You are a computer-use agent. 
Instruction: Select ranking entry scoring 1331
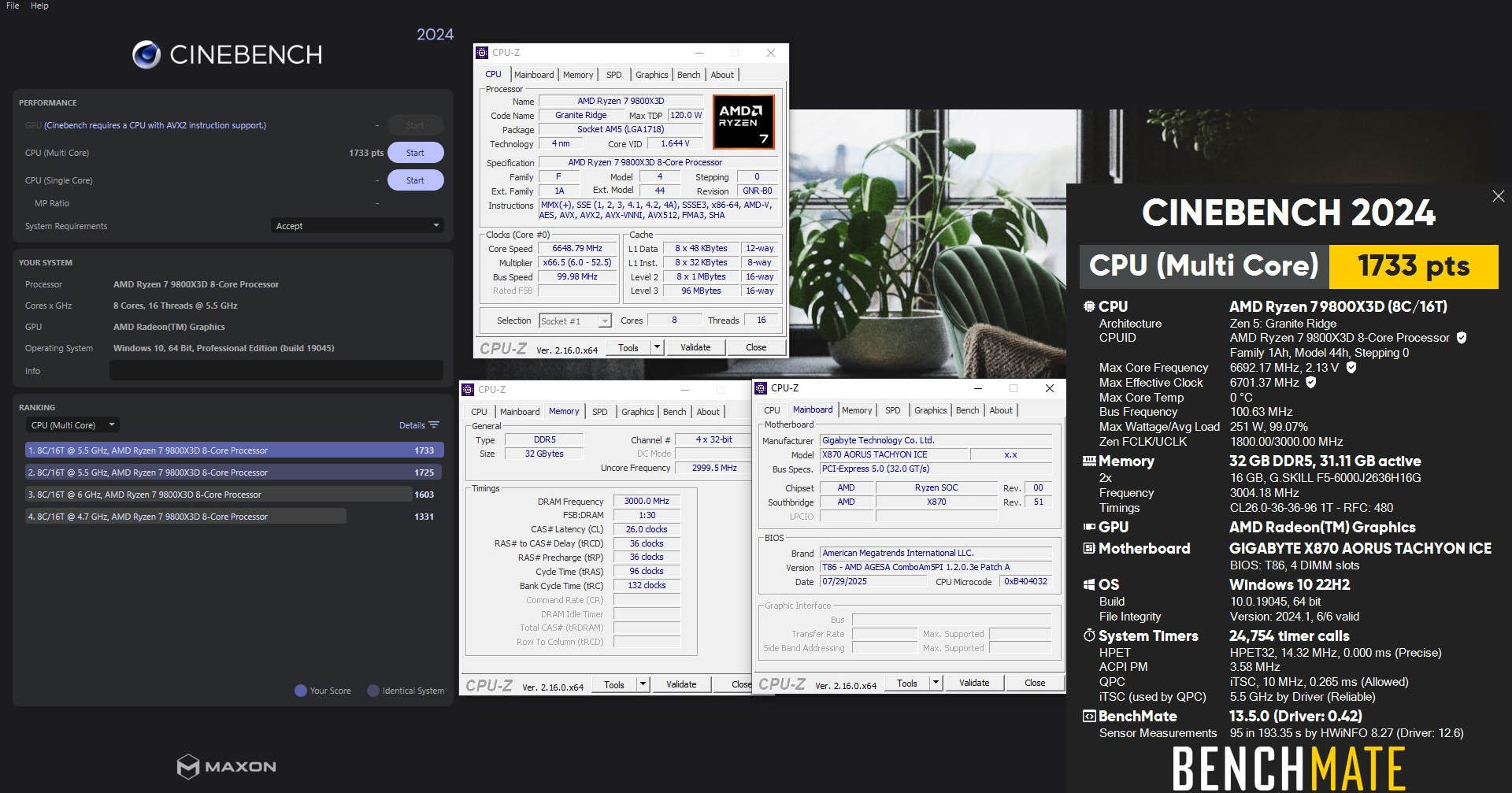[x=235, y=517]
